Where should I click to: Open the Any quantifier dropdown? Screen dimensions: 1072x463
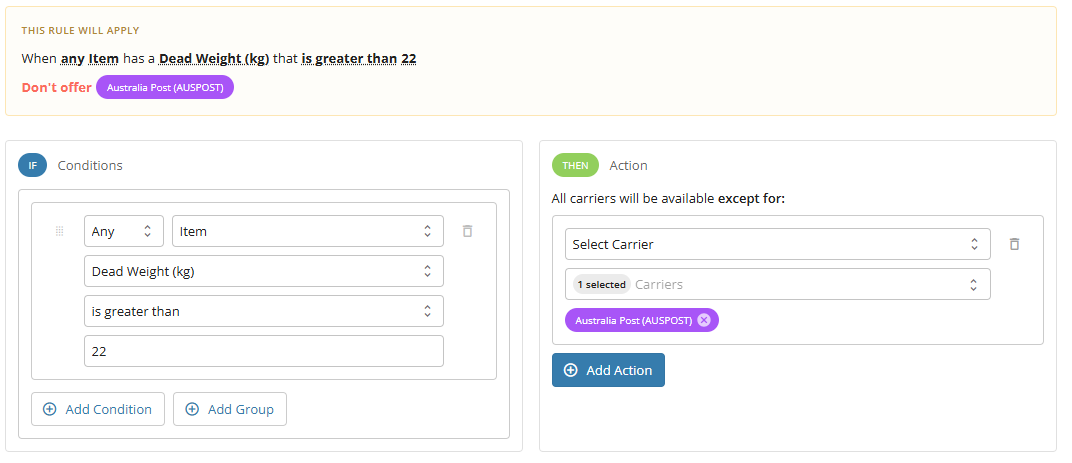pos(124,231)
